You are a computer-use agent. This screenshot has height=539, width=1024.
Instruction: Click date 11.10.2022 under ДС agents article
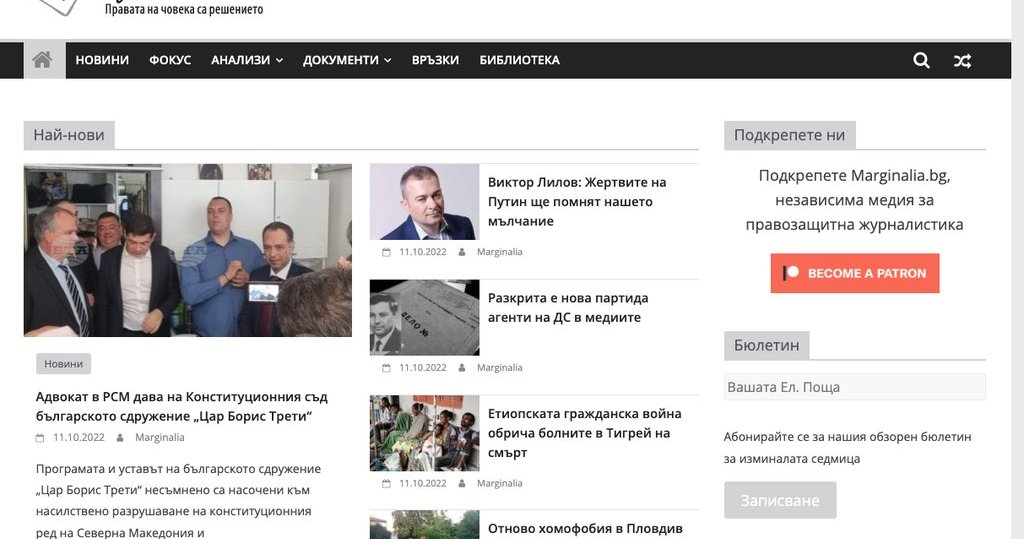(x=423, y=367)
